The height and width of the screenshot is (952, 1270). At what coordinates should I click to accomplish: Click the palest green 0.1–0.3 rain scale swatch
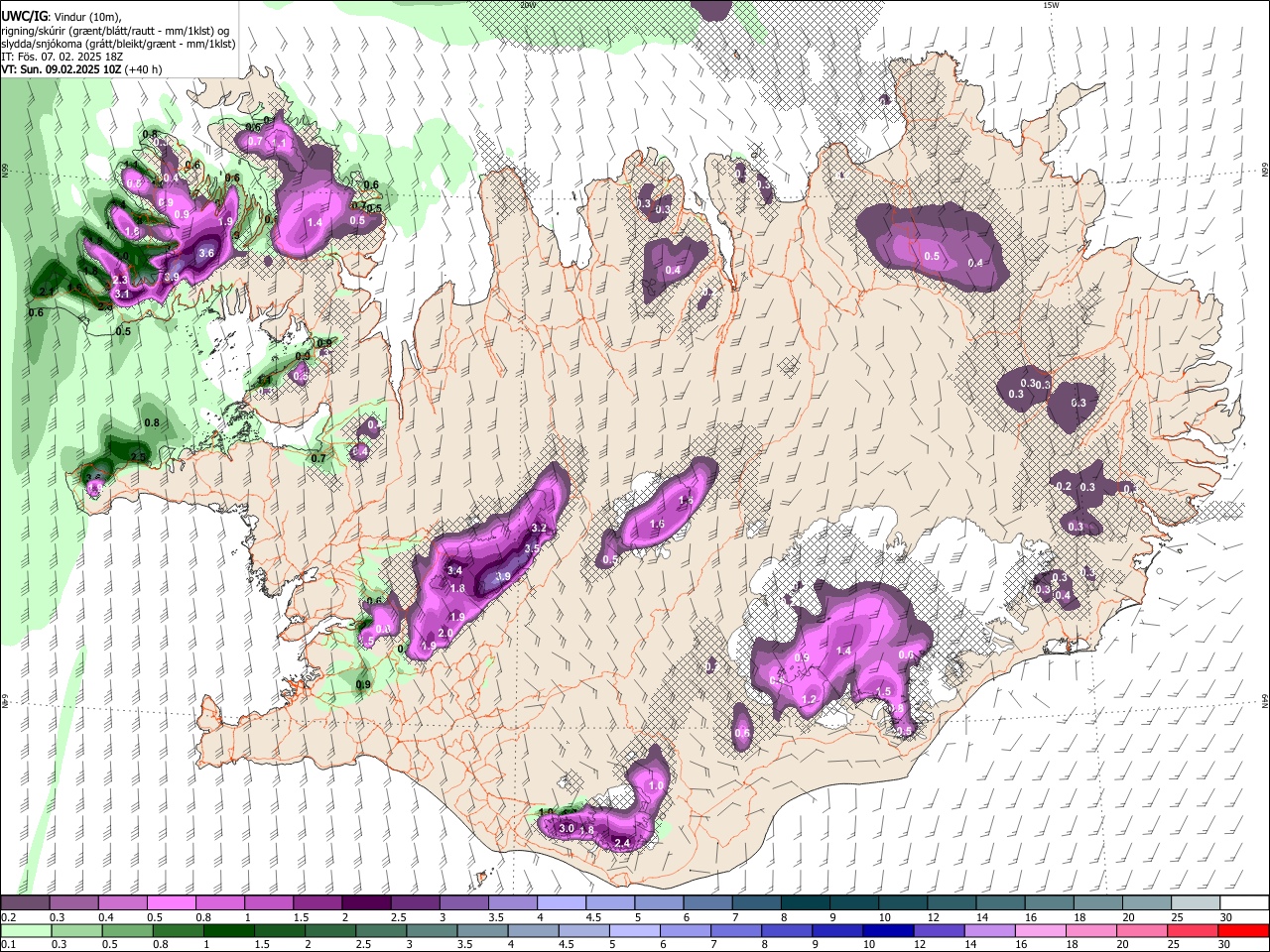point(25,930)
